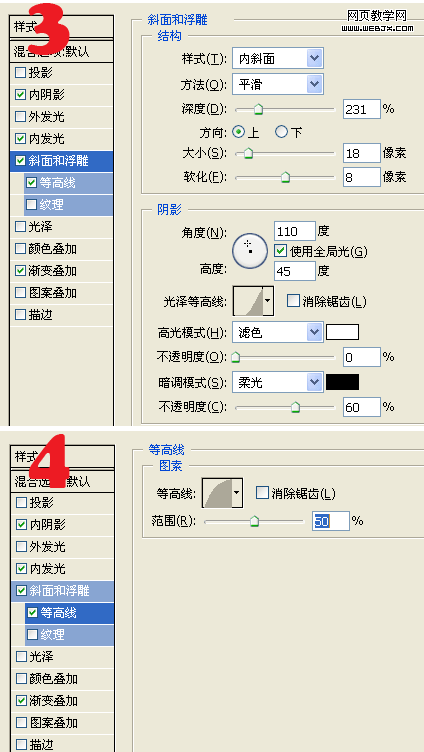Check 投影 in the Bevel settings dialog
The height and width of the screenshot is (752, 424).
click(x=20, y=73)
